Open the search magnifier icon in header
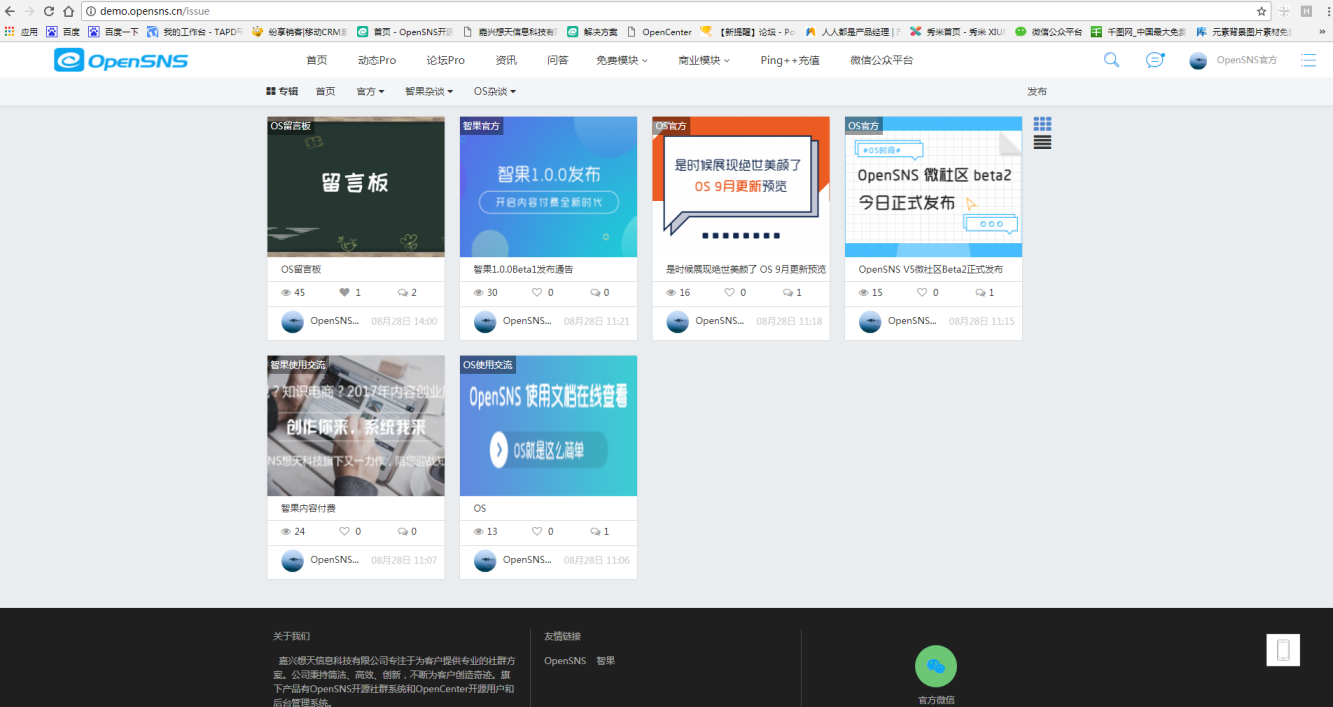 pyautogui.click(x=1111, y=60)
